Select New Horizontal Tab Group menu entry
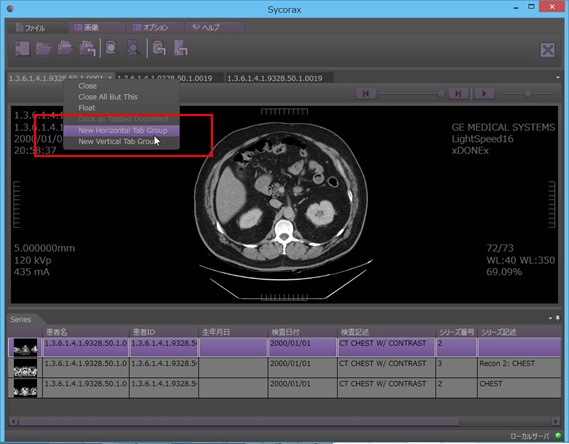This screenshot has height=444, width=569. [122, 130]
